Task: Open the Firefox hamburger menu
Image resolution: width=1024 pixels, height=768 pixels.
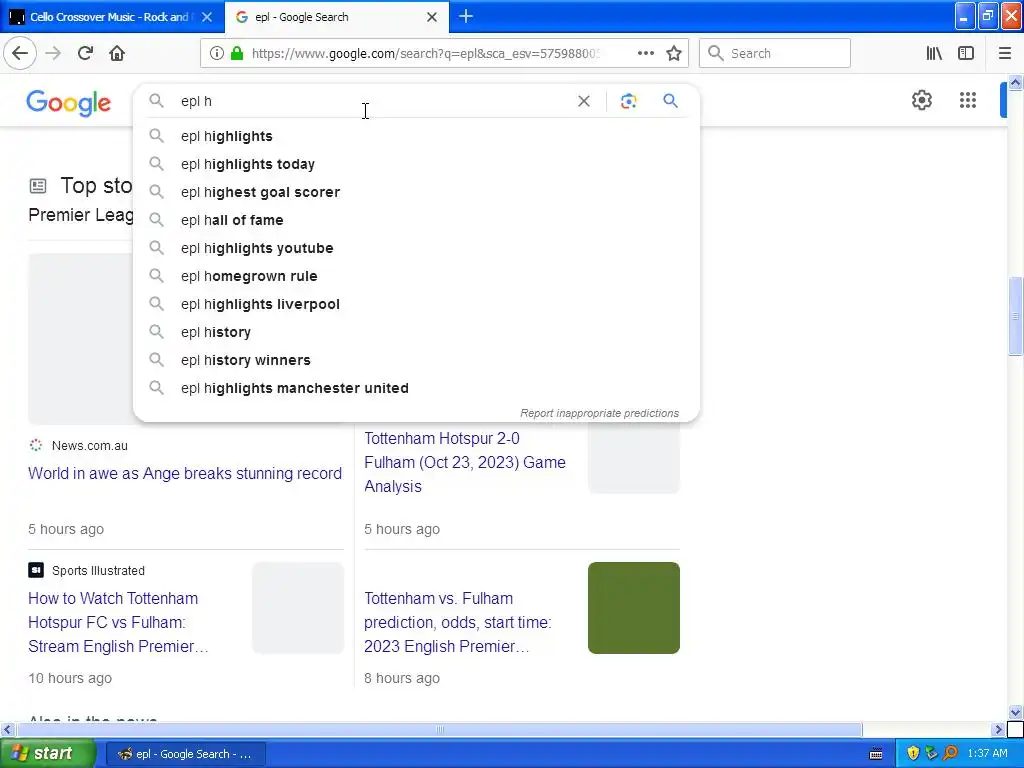Action: (x=1004, y=53)
